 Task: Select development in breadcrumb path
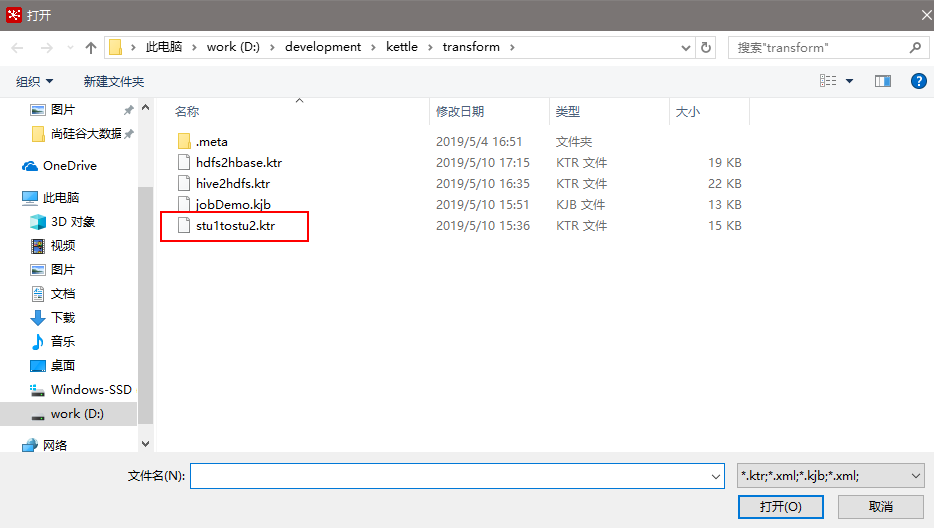coord(323,47)
